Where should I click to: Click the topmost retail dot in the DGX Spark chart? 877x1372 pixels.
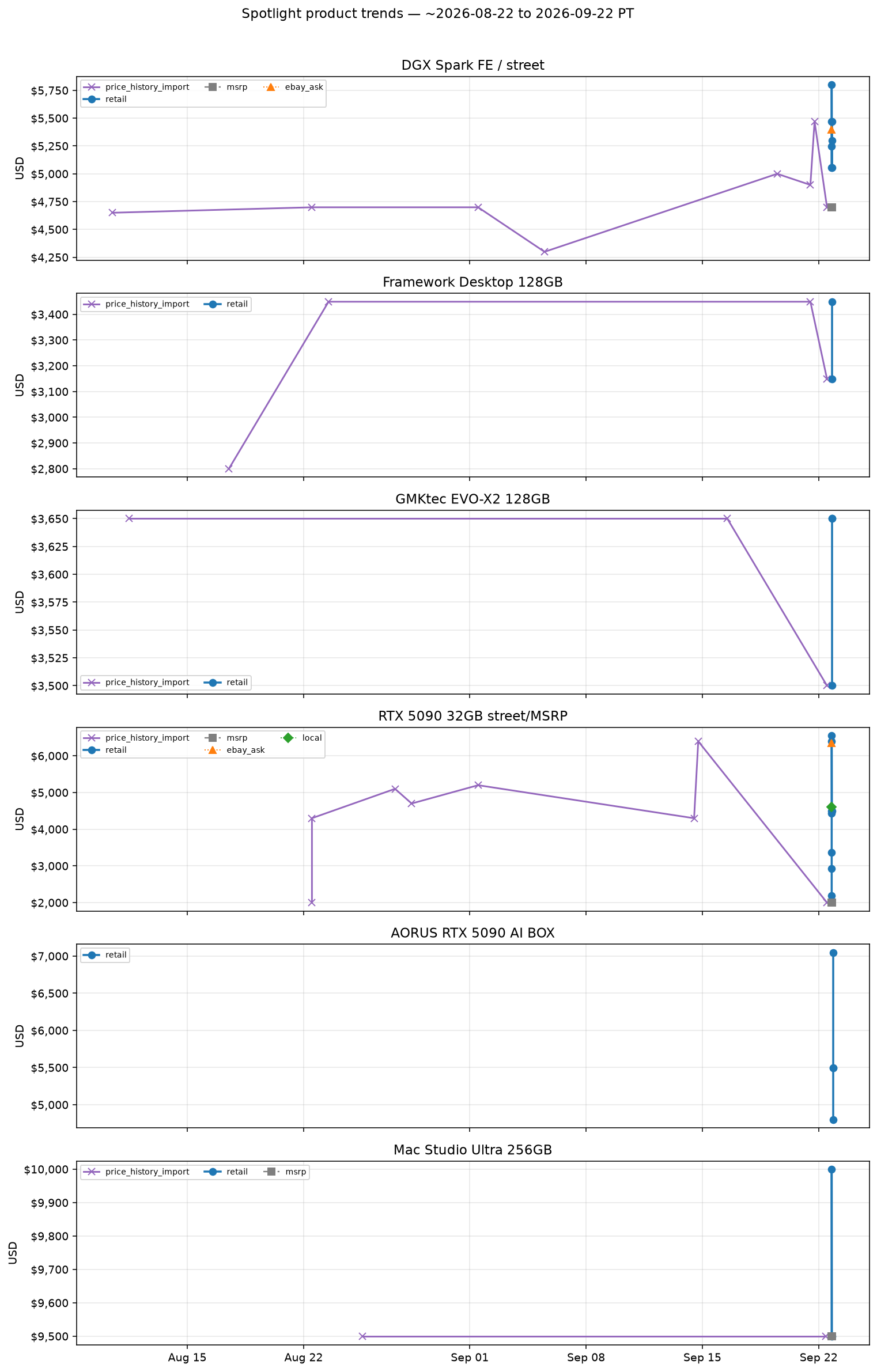point(831,85)
